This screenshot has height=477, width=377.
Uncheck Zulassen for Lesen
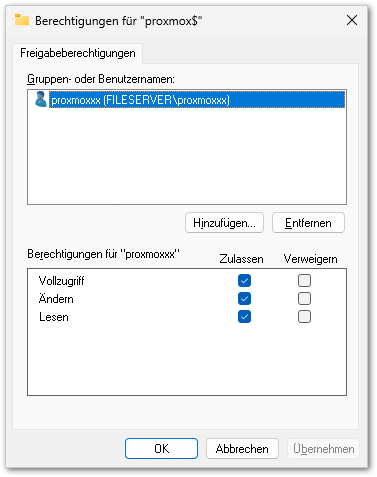pos(244,317)
